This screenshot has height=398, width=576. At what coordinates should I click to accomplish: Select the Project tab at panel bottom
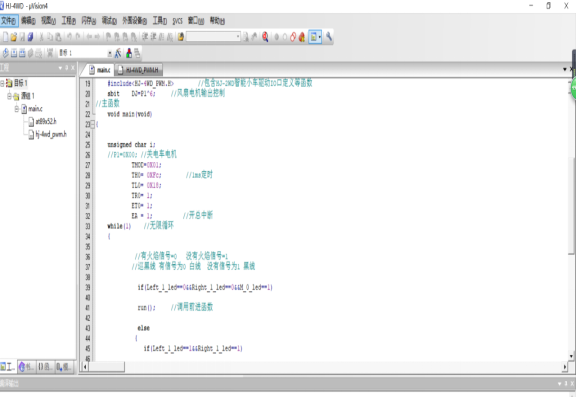click(x=8, y=367)
